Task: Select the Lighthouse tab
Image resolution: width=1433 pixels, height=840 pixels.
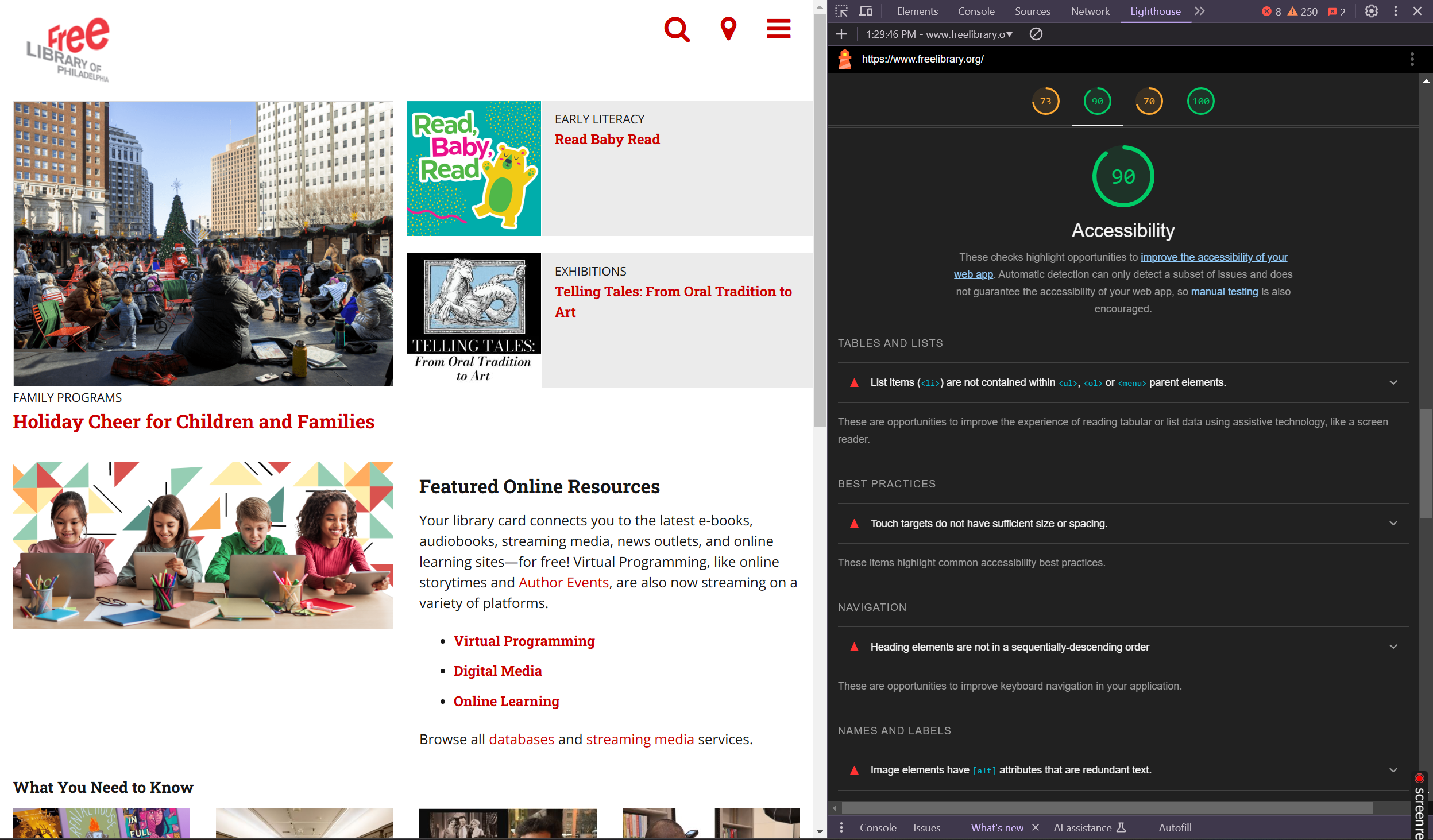Action: 1155,11
